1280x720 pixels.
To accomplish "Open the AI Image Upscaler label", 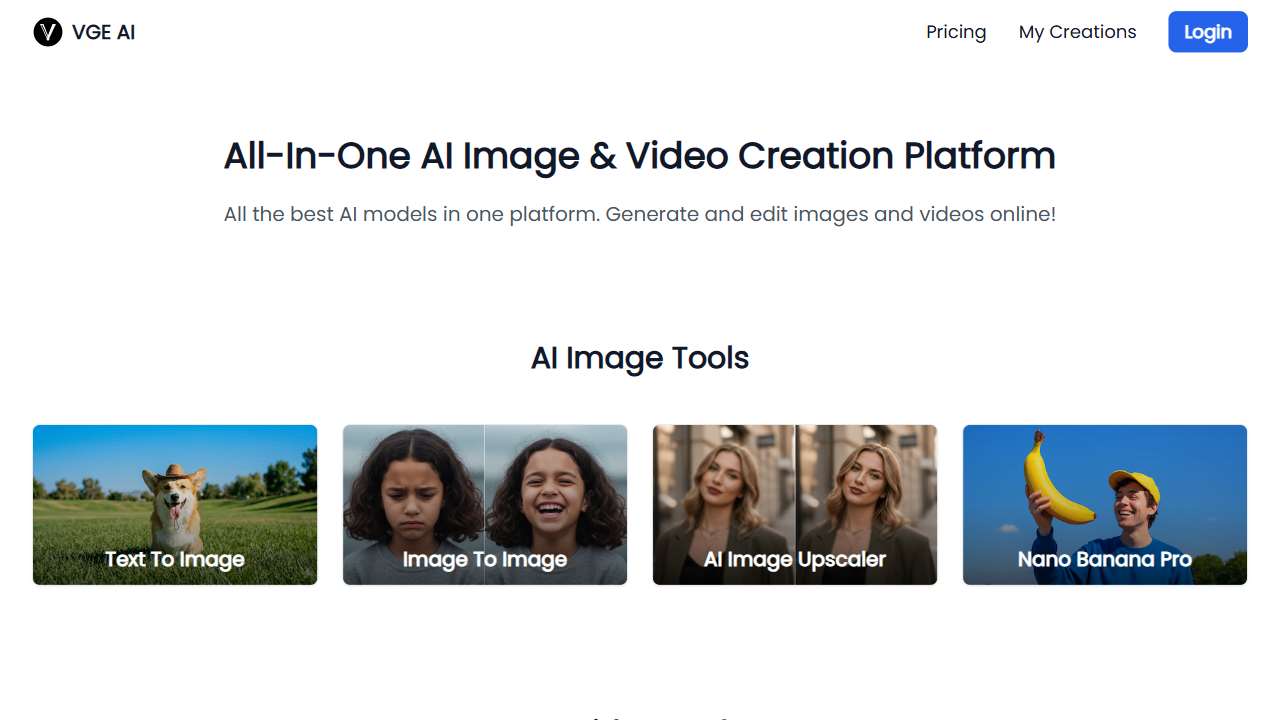I will point(795,559).
